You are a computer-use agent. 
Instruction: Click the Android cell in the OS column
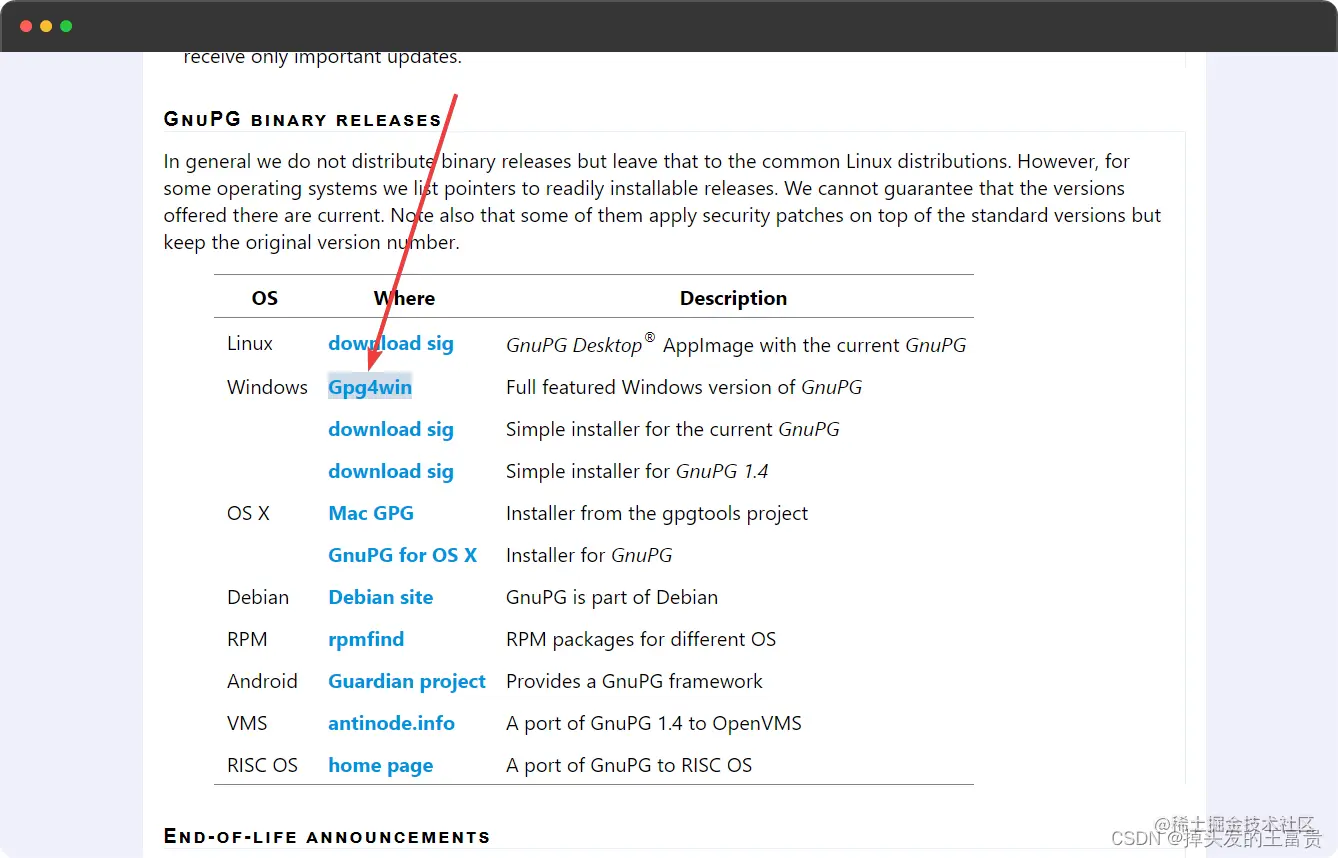(x=262, y=681)
